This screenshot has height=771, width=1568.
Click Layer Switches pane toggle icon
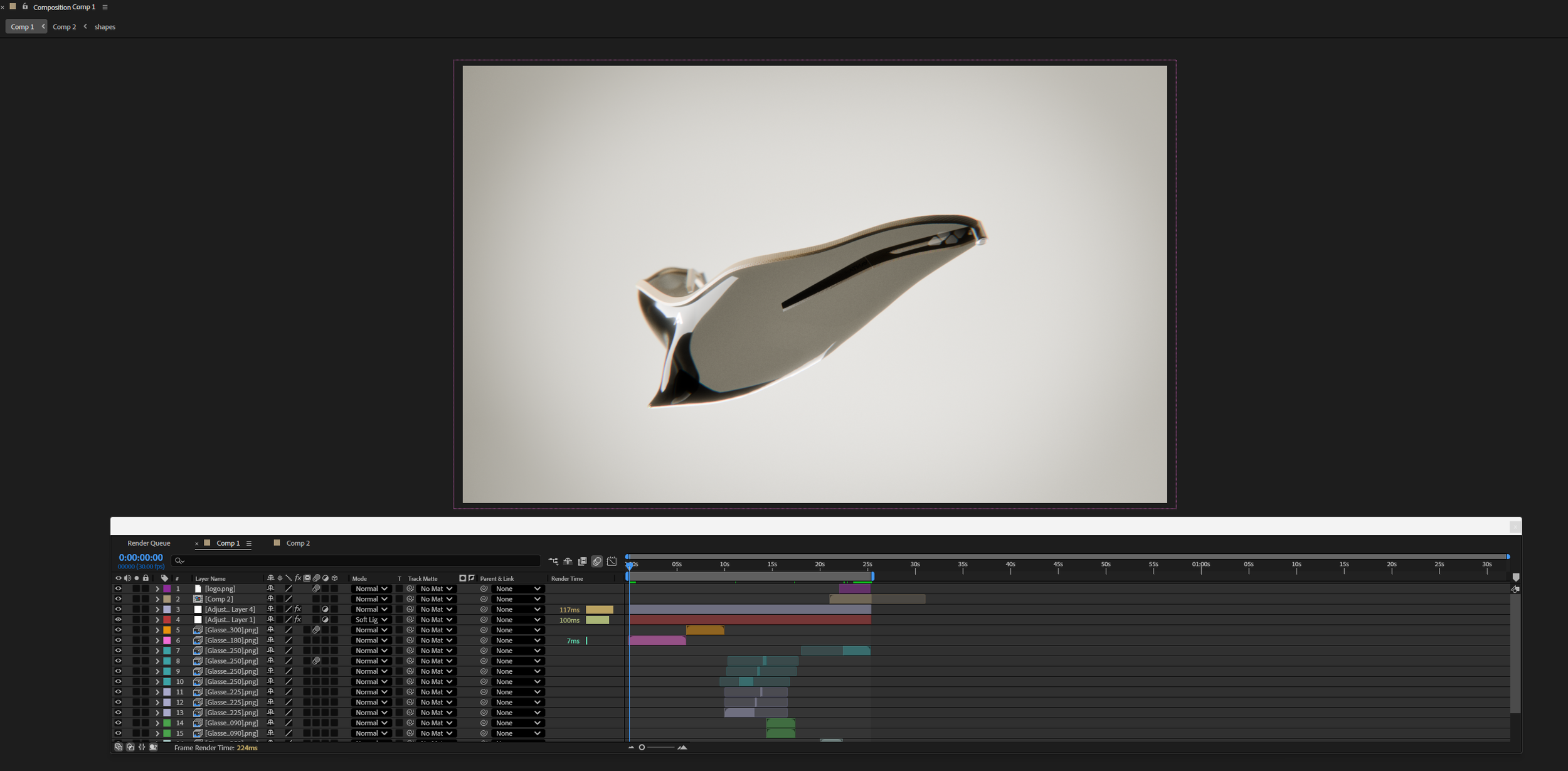[119, 747]
